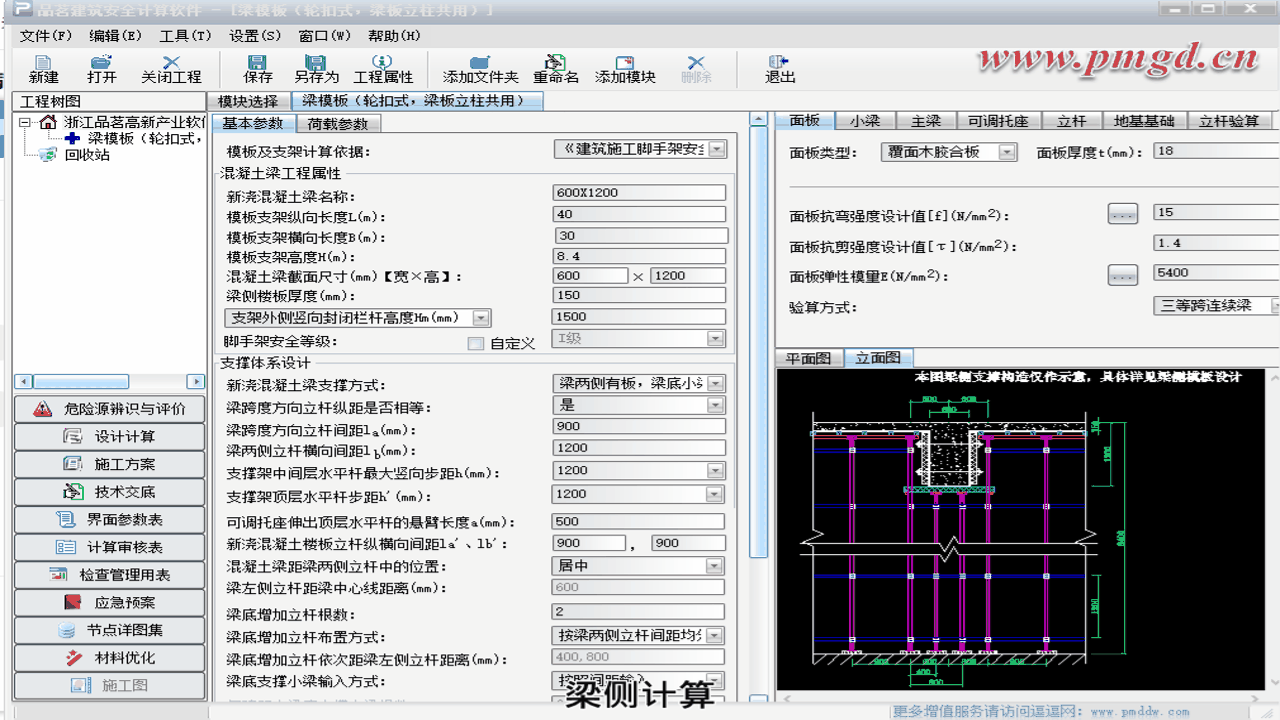
Task: Click the 添加文件夹 toolbar icon
Action: pyautogui.click(x=480, y=69)
